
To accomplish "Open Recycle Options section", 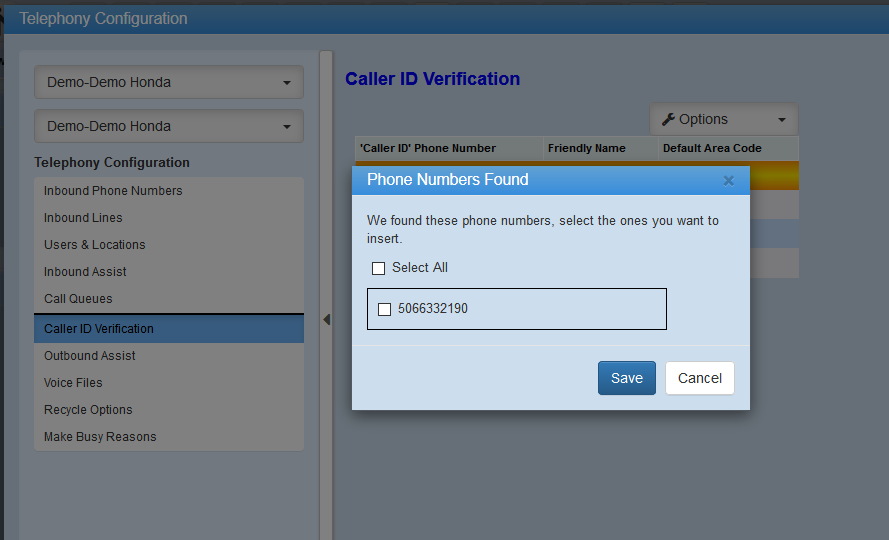I will pos(88,410).
